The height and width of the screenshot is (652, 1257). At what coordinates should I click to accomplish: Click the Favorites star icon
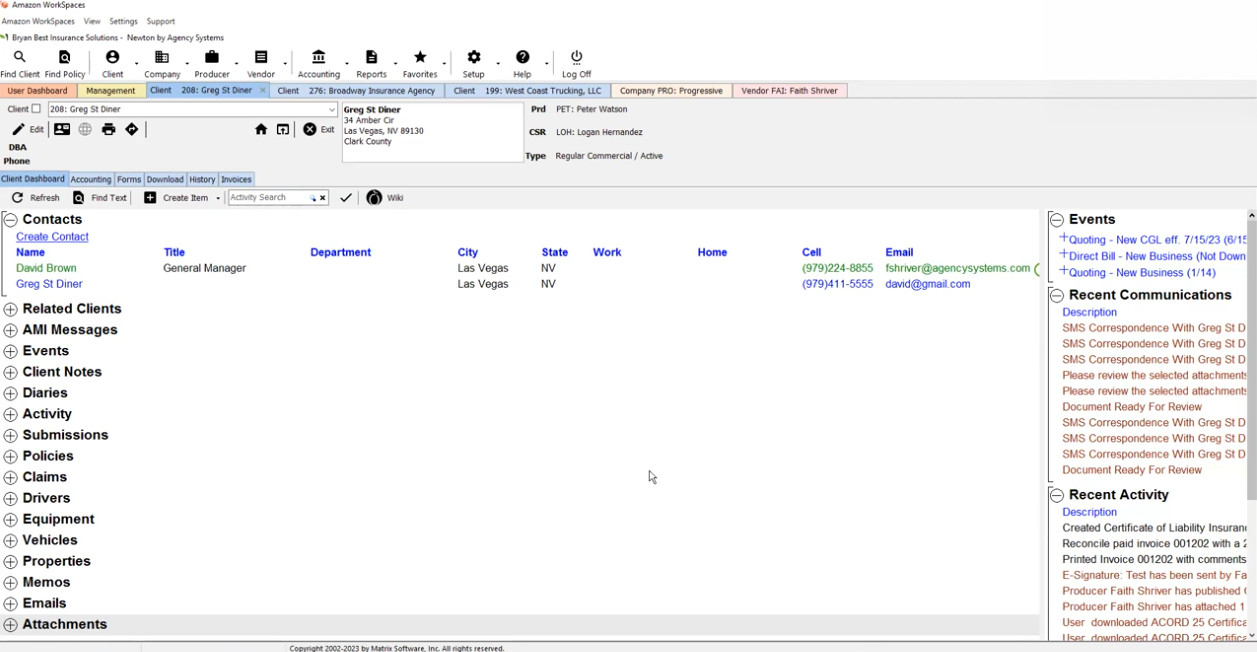pos(420,58)
